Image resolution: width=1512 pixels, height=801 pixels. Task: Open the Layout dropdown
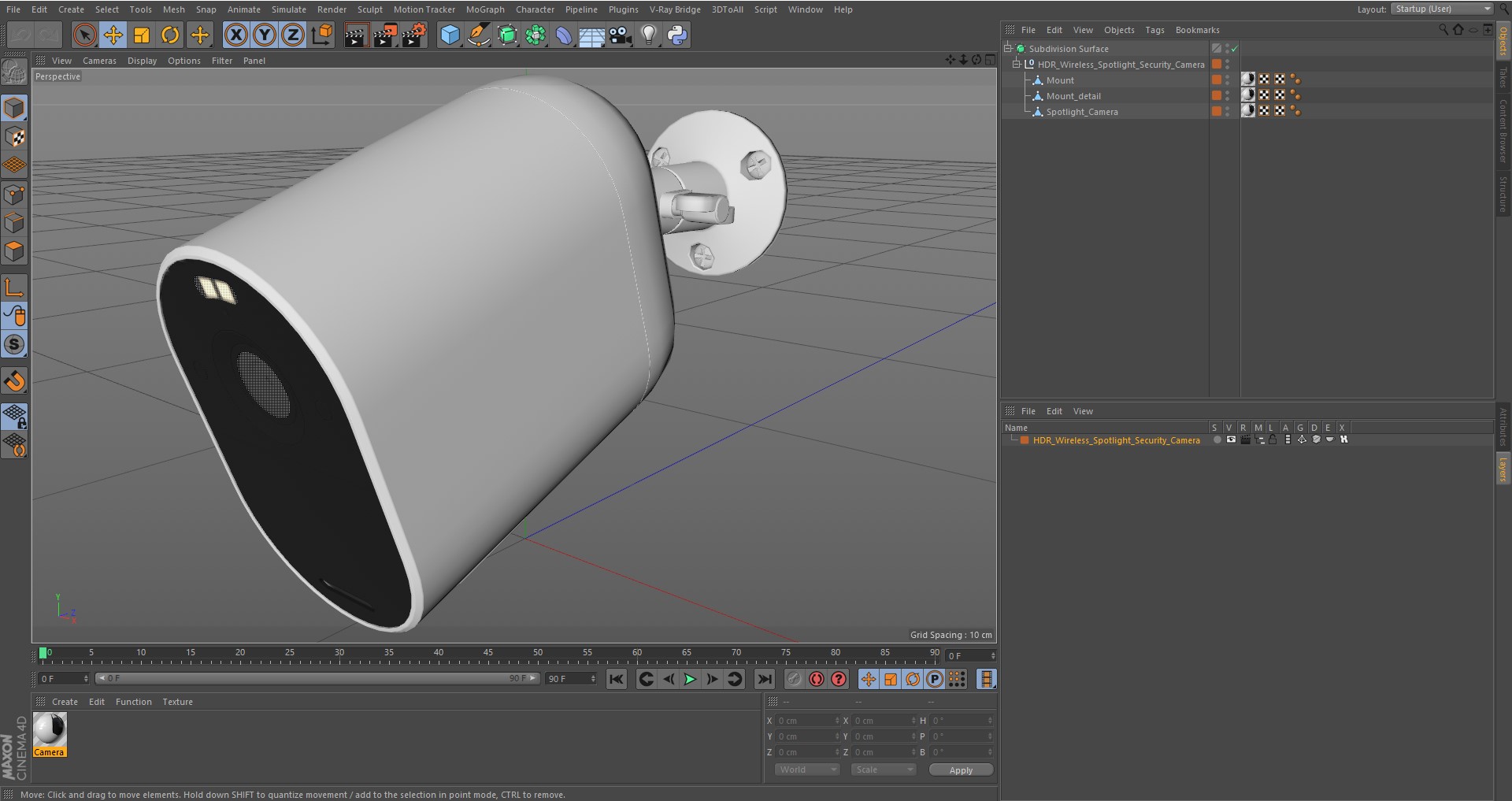point(1442,9)
